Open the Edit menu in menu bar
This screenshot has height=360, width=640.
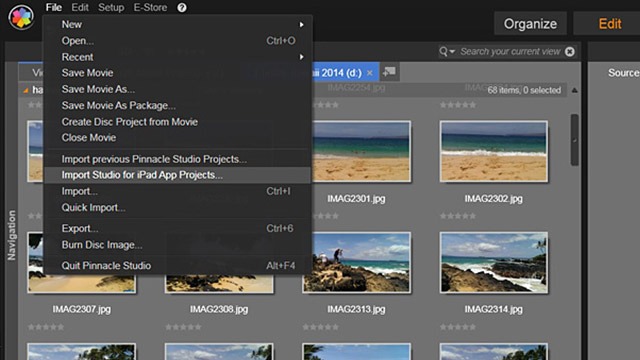coord(80,8)
